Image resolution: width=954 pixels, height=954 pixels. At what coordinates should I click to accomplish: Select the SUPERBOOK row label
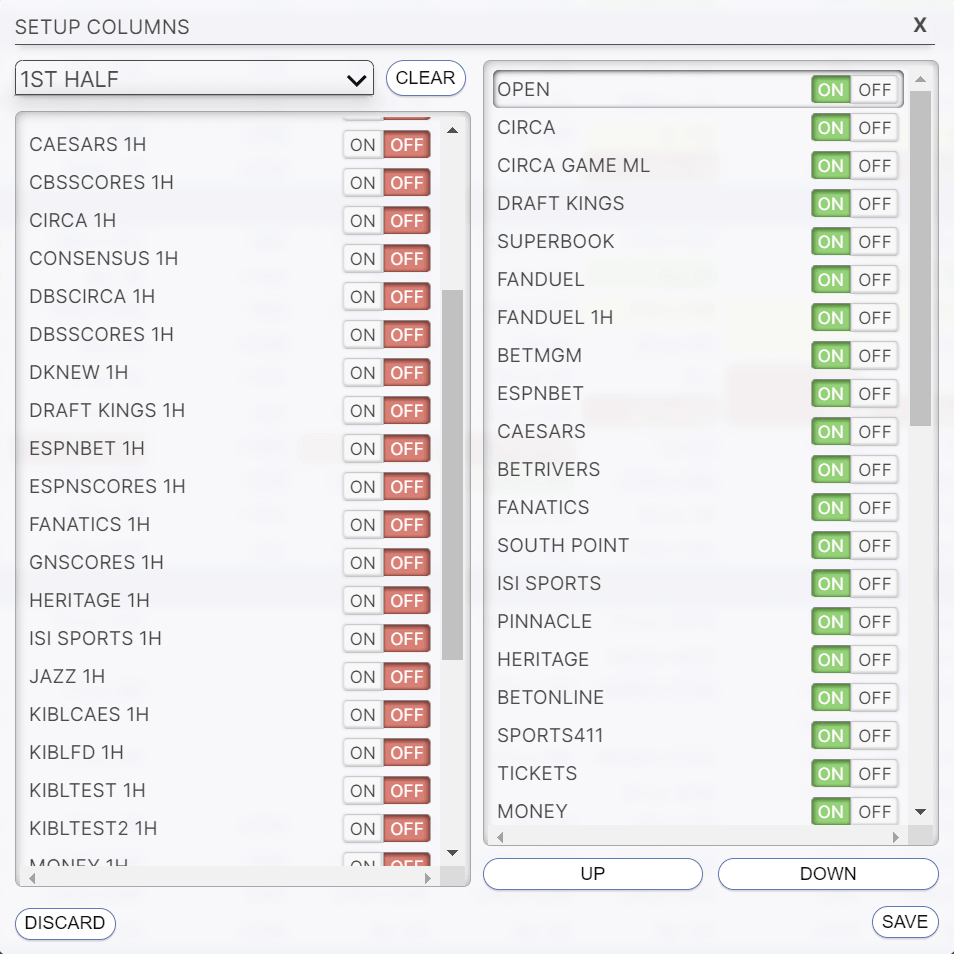(555, 242)
